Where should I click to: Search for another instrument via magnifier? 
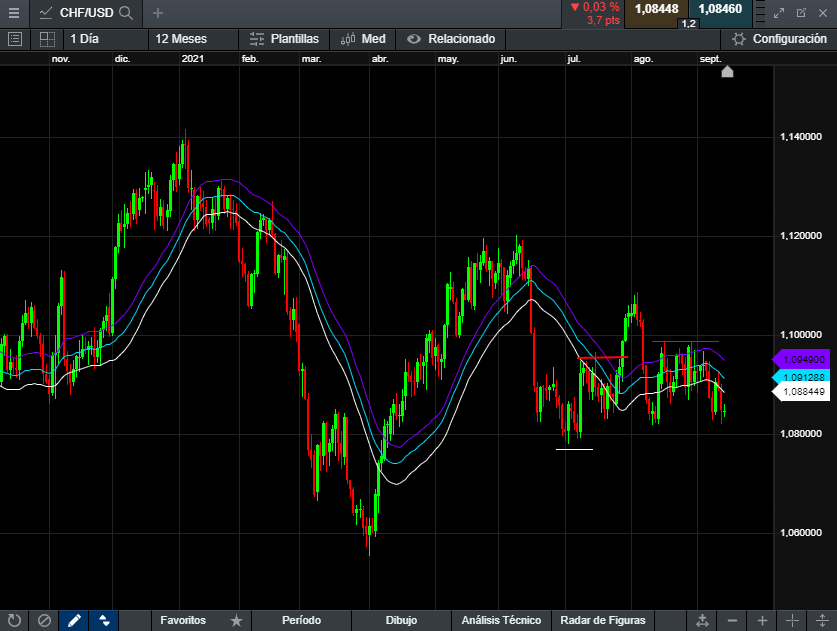tap(126, 13)
